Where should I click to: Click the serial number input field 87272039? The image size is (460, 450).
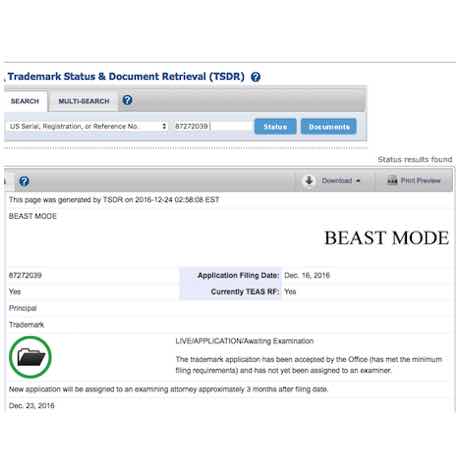tap(212, 126)
